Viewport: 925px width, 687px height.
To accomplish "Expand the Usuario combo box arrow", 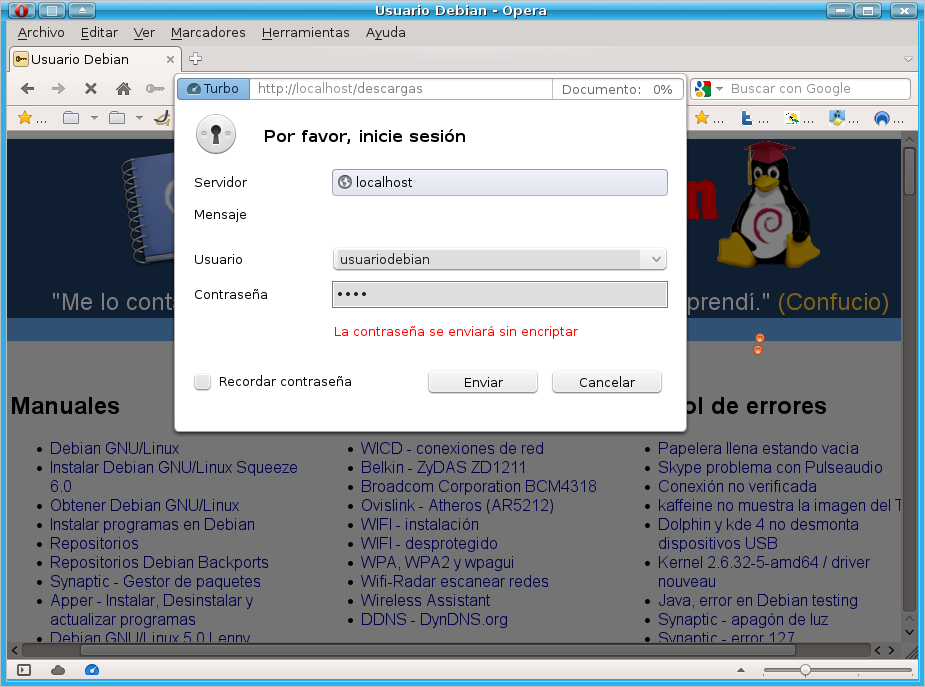I will 656,259.
